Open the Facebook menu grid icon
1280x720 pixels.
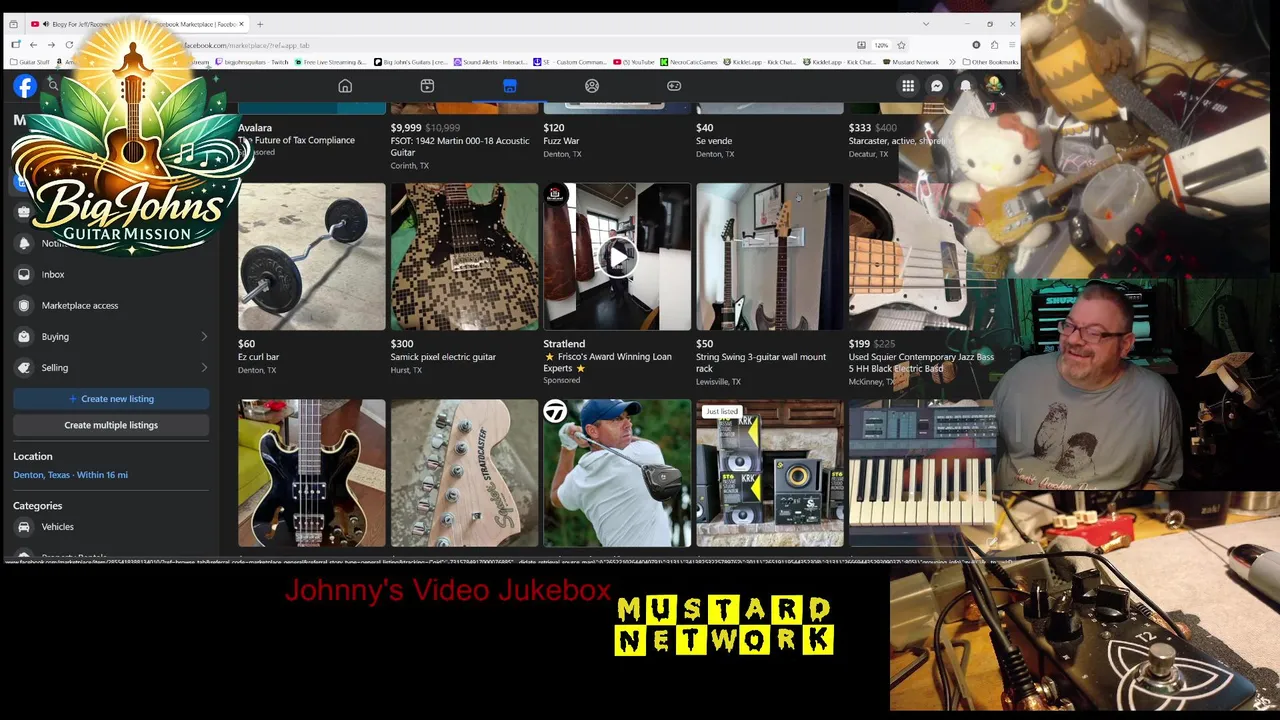pyautogui.click(x=908, y=86)
